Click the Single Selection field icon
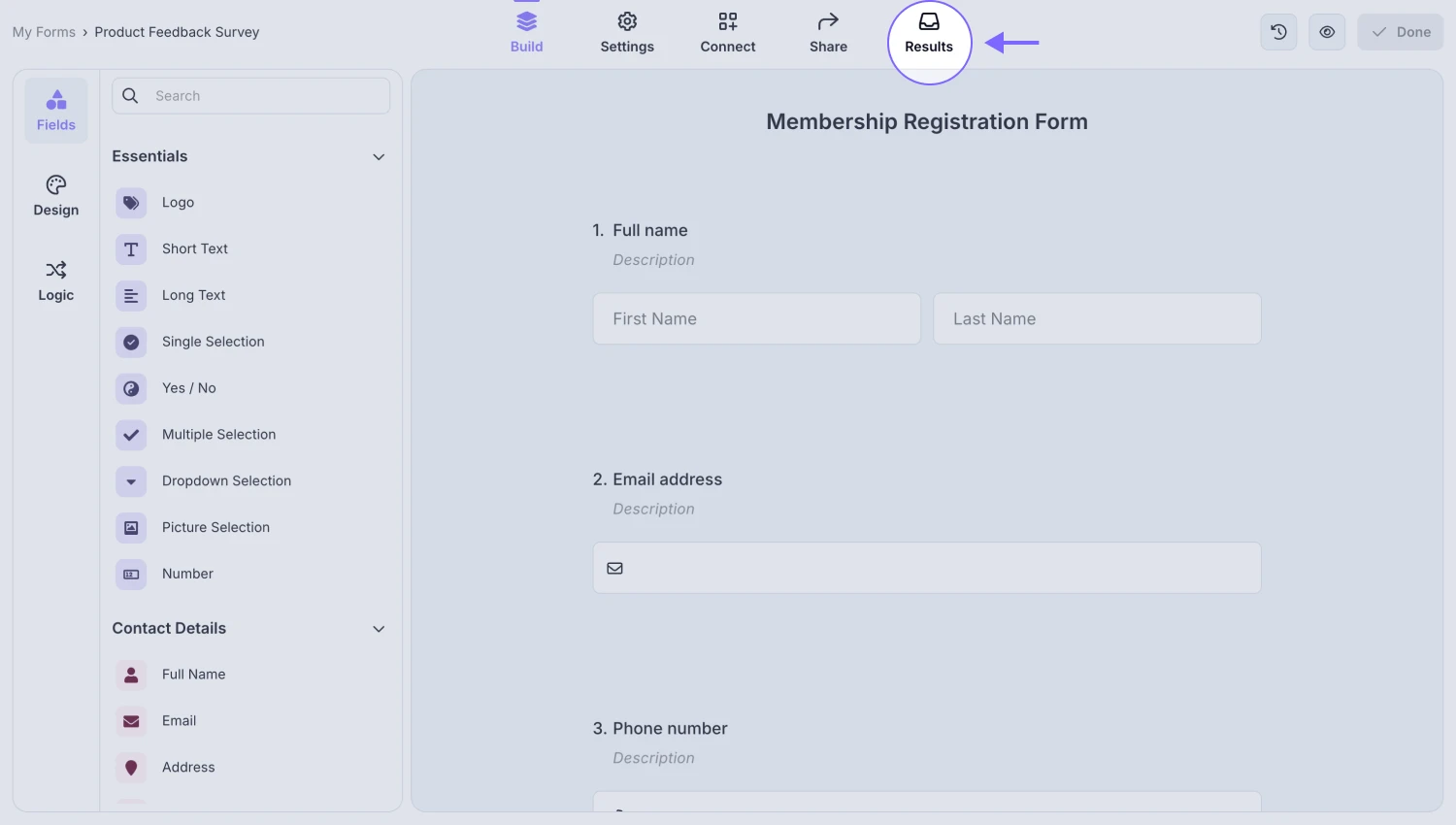This screenshot has height=825, width=1456. coord(131,342)
